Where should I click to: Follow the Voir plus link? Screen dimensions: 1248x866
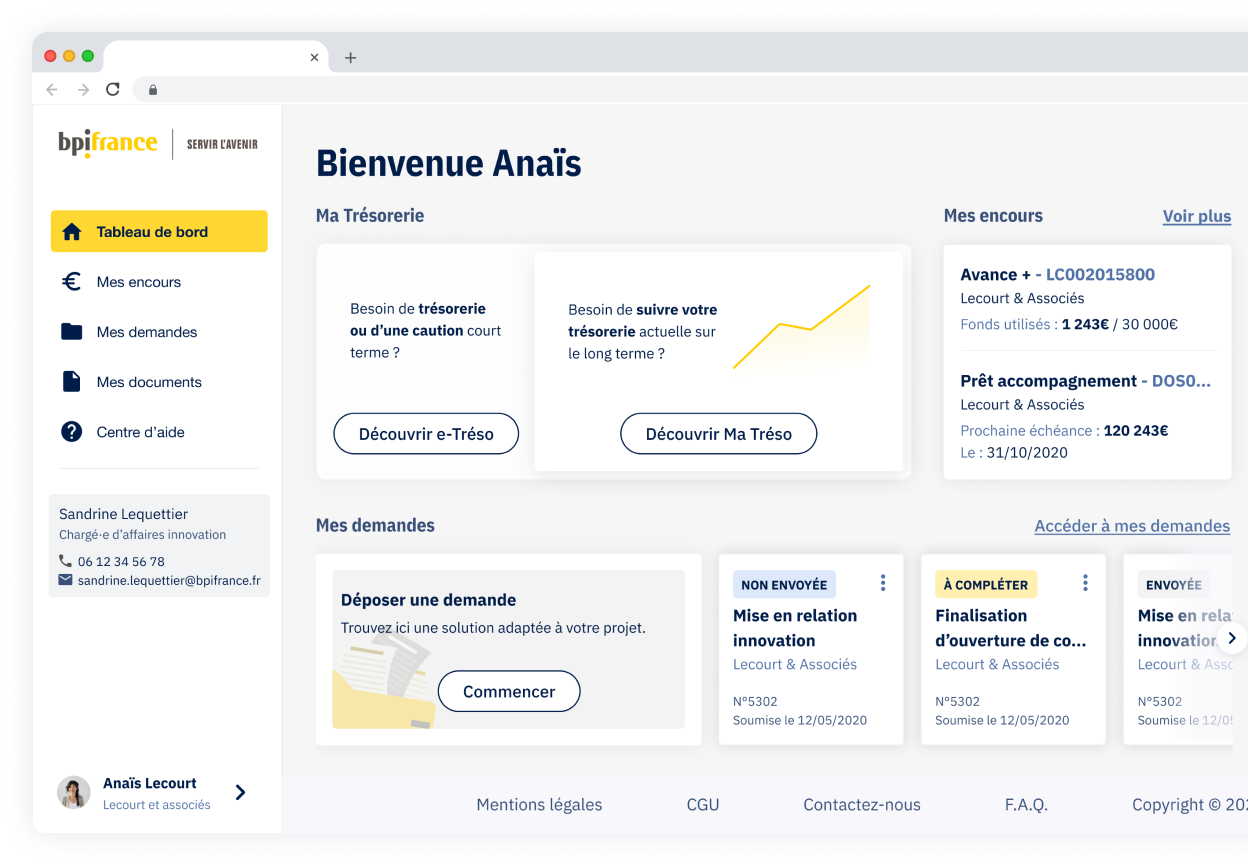pos(1197,216)
